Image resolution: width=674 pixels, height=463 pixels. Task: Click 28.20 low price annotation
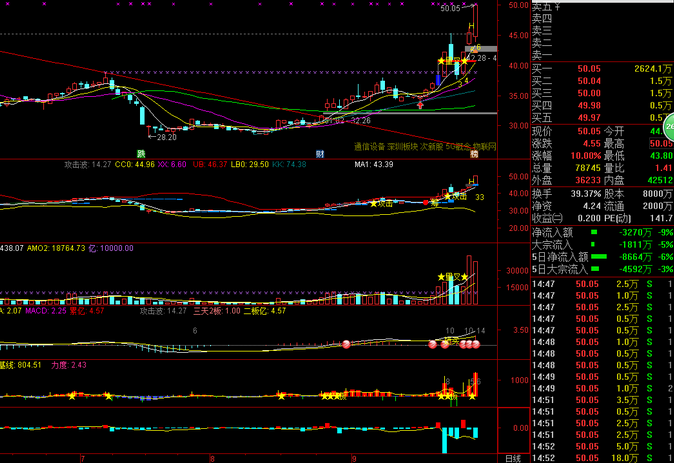tap(167, 138)
